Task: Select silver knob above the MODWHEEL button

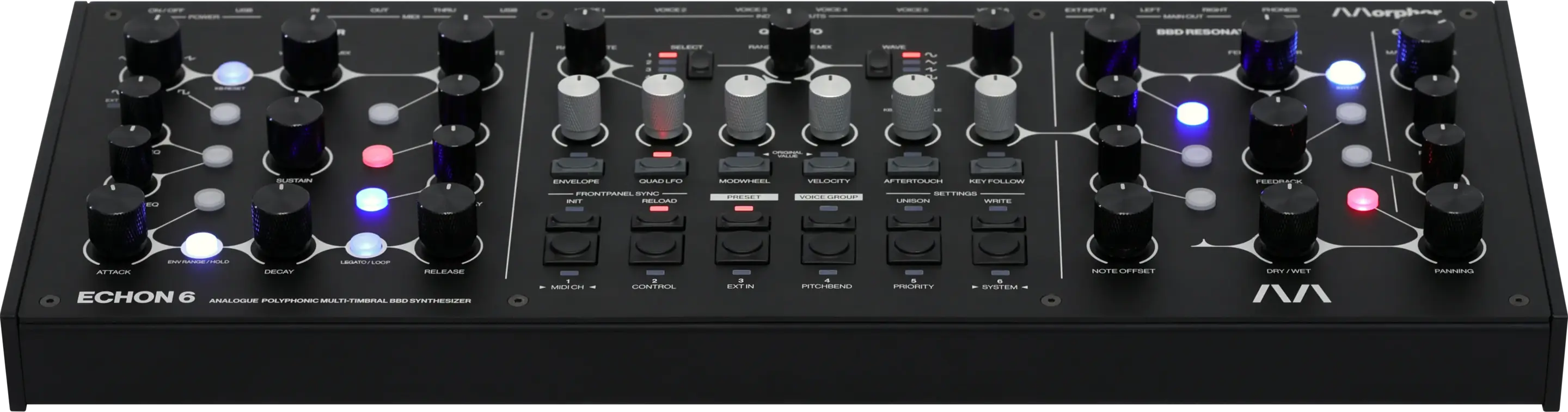Action: coord(746,108)
